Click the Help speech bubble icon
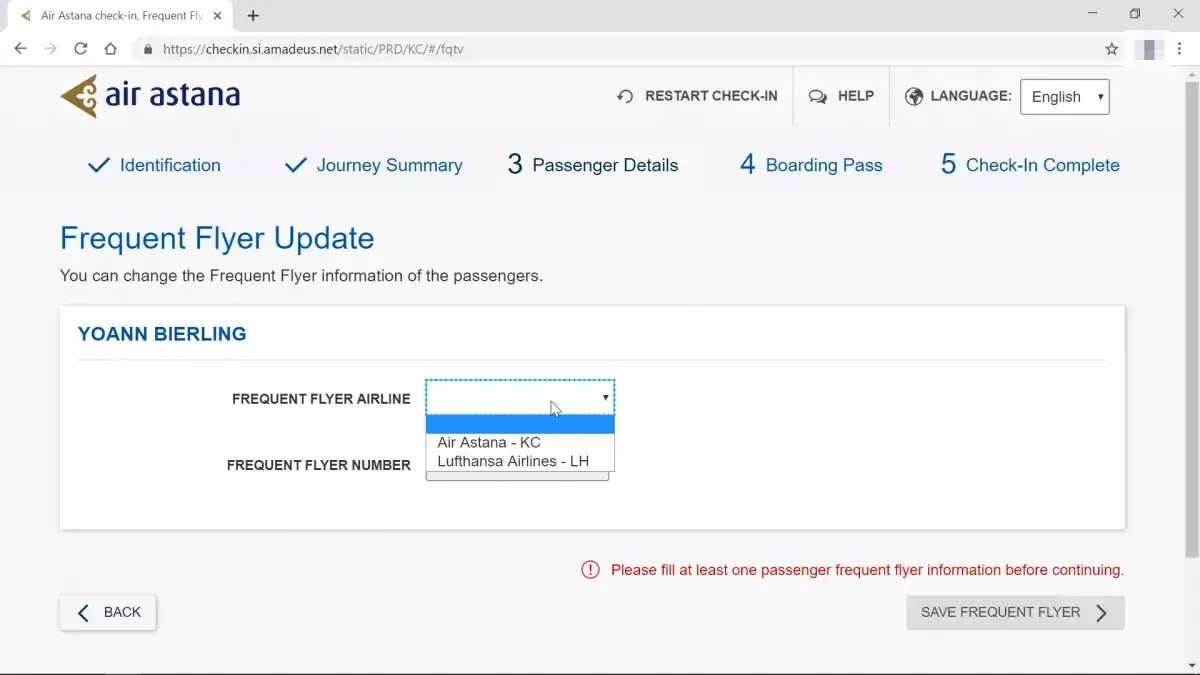Screen dimensions: 1200x675 [x=818, y=97]
